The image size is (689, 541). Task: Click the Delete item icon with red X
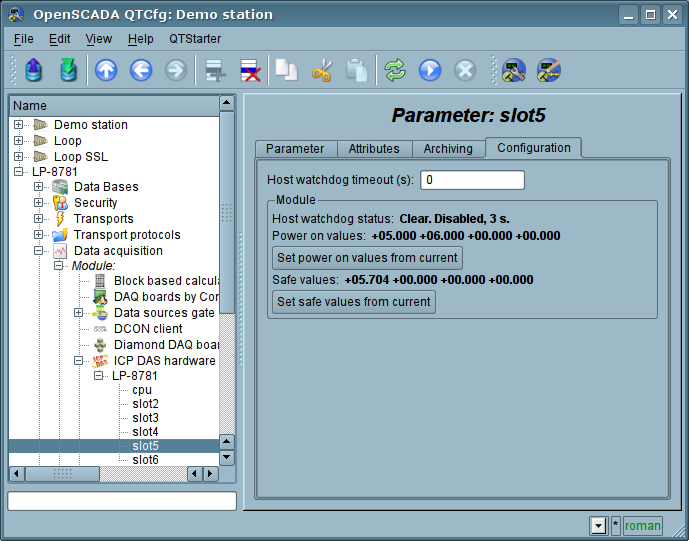coord(250,70)
